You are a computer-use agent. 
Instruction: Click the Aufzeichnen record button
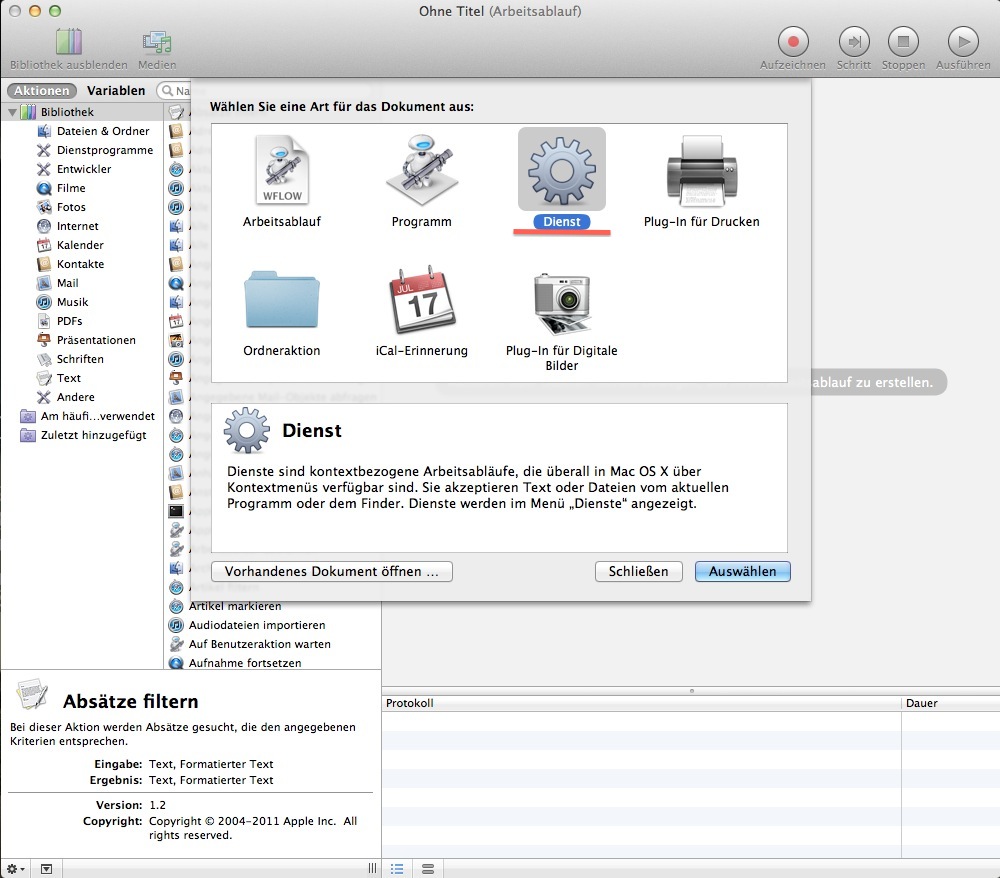tap(793, 42)
